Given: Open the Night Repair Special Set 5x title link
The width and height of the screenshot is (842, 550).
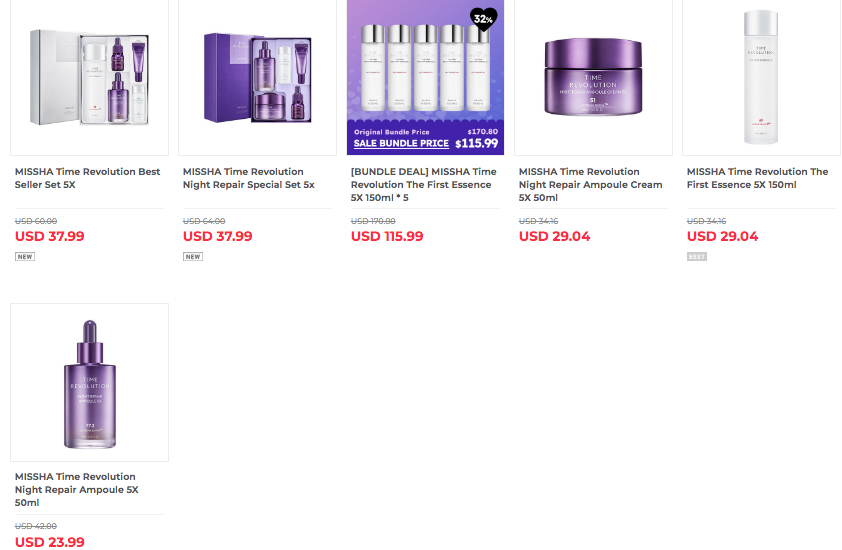Looking at the screenshot, I should (x=249, y=178).
